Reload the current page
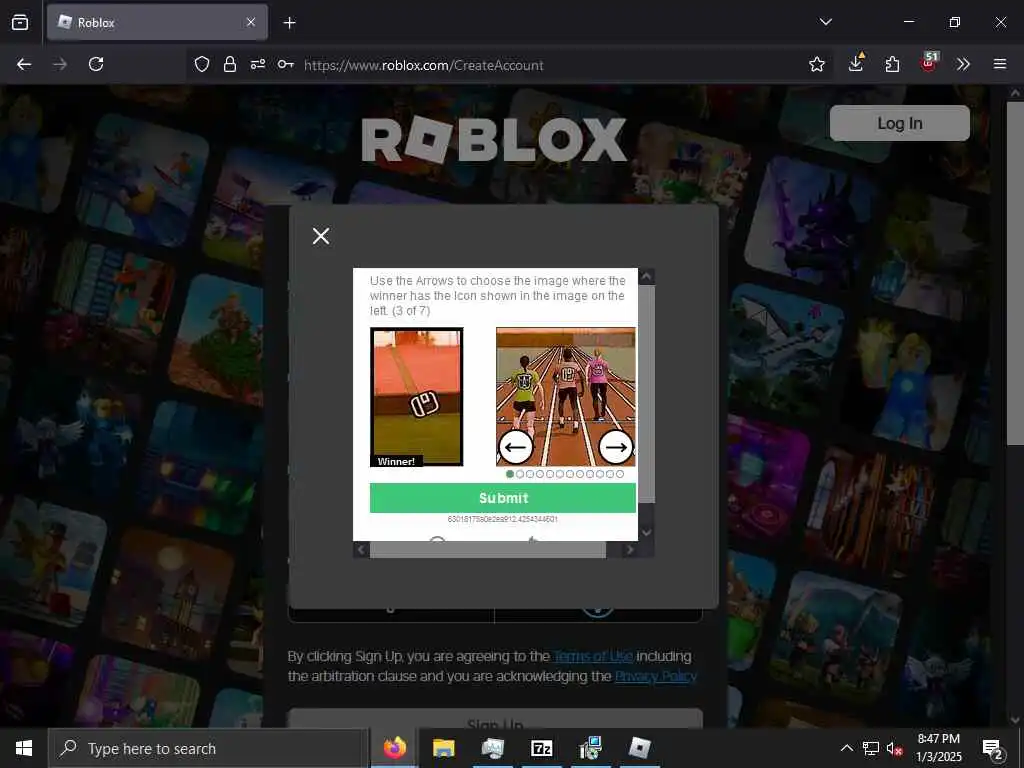The image size is (1024, 768). 96,64
